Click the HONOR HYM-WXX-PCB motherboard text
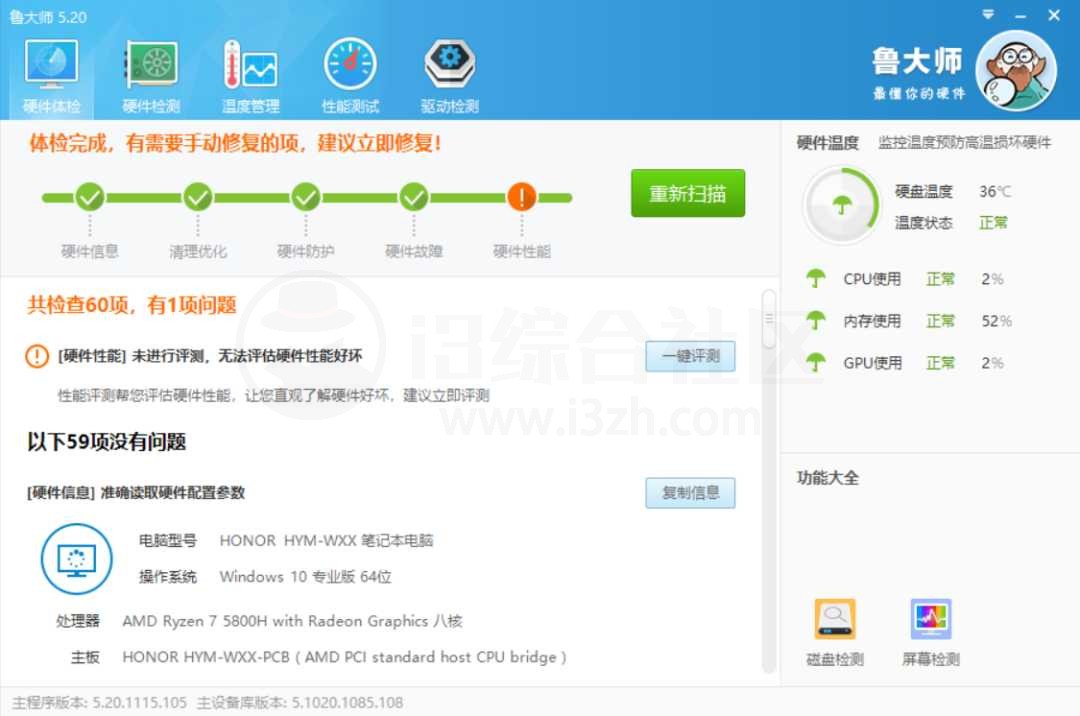 tap(344, 657)
